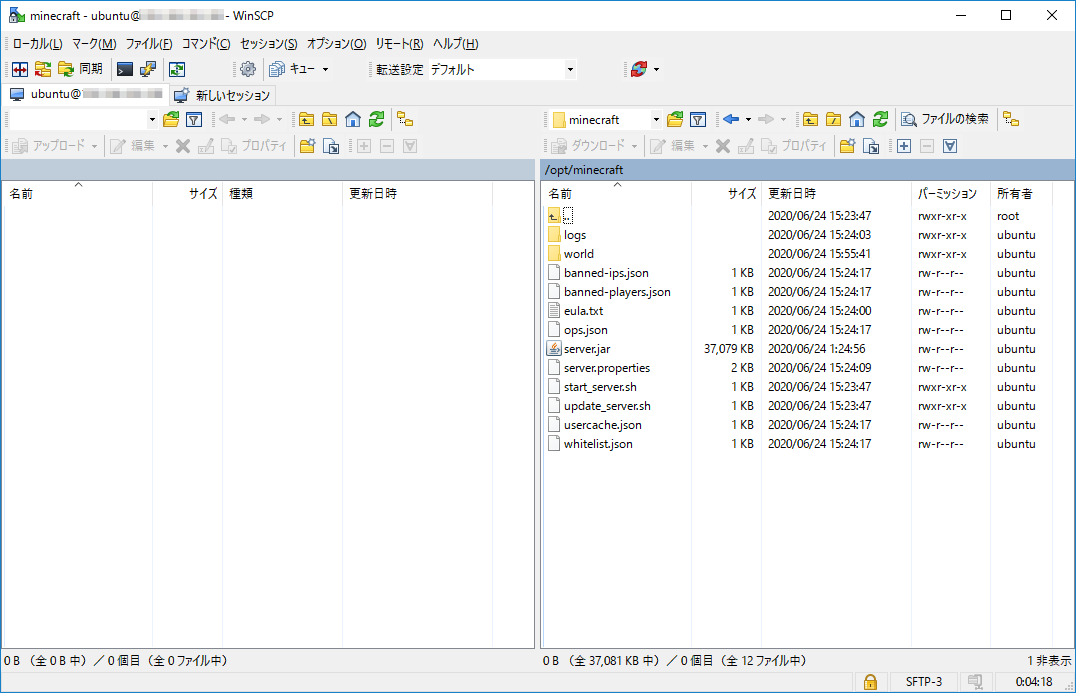Go to the remote home directory icon
Screen dimensions: 1076x693
[857, 119]
